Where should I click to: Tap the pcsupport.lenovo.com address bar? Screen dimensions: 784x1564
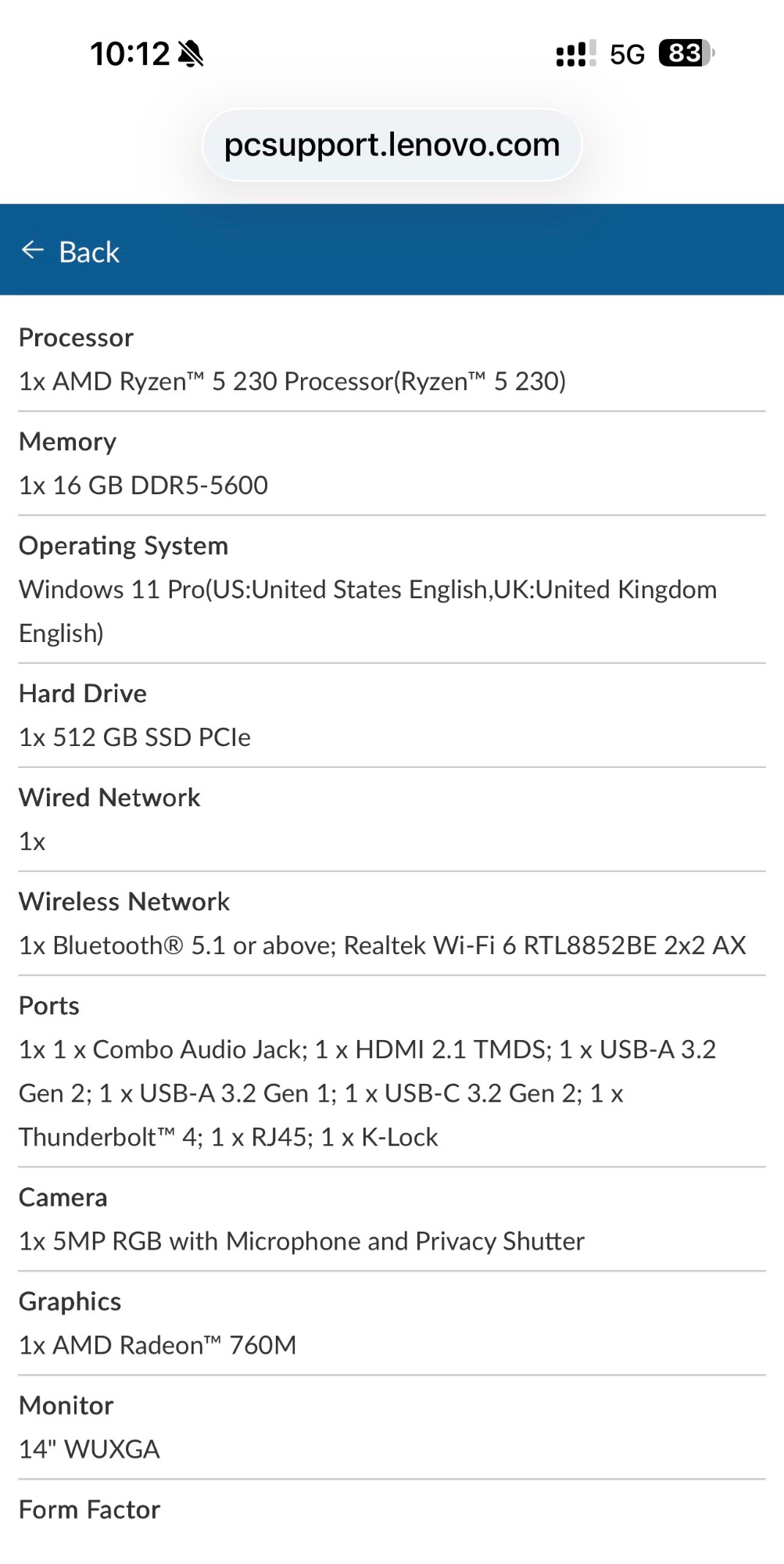(x=392, y=145)
